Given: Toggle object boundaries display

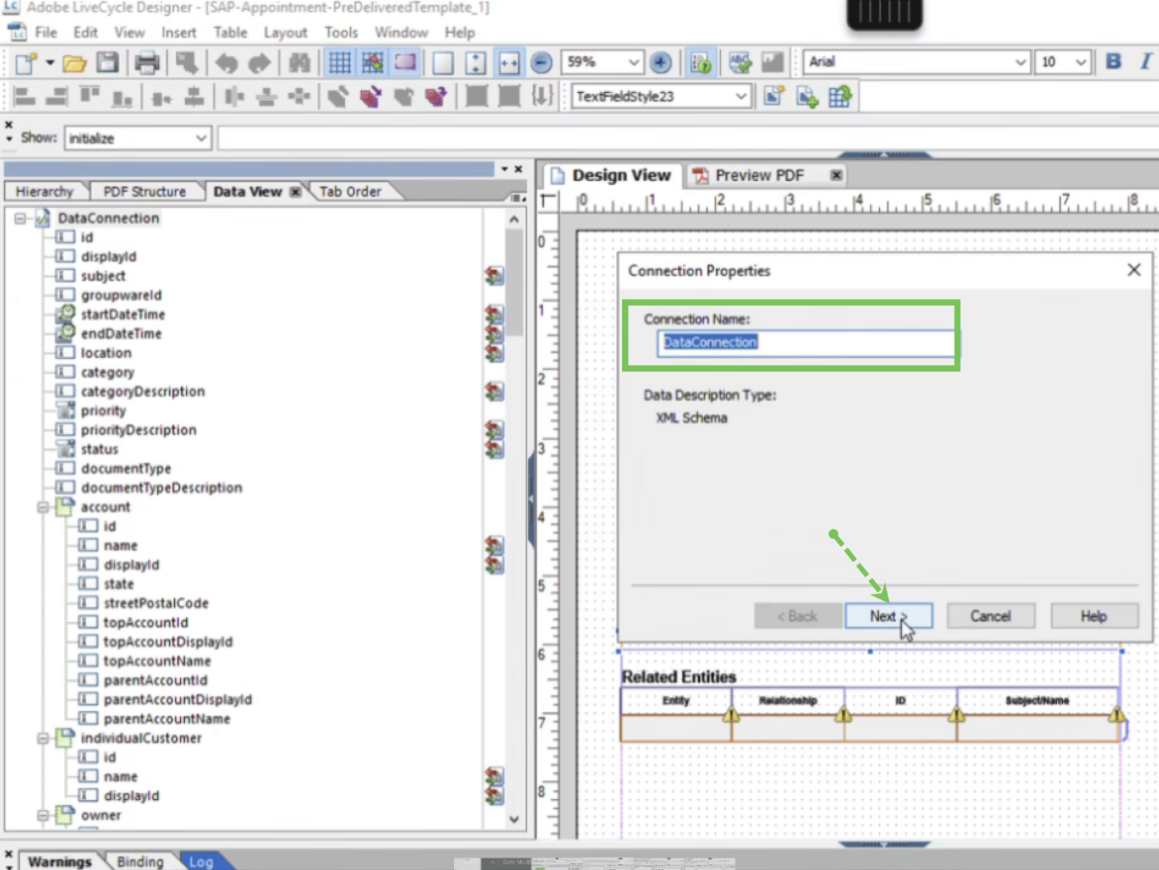Looking at the screenshot, I should click(405, 63).
